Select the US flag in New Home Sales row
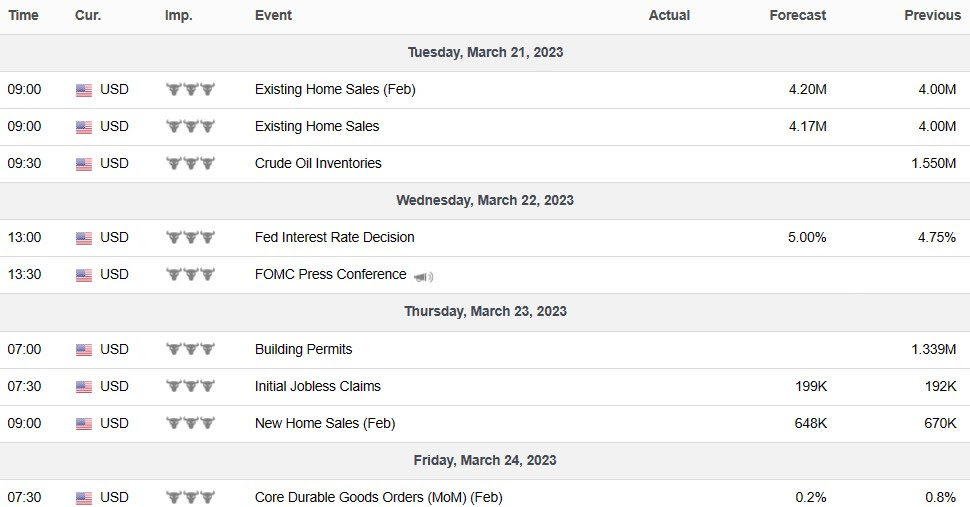Image resolution: width=970 pixels, height=507 pixels. click(x=84, y=424)
